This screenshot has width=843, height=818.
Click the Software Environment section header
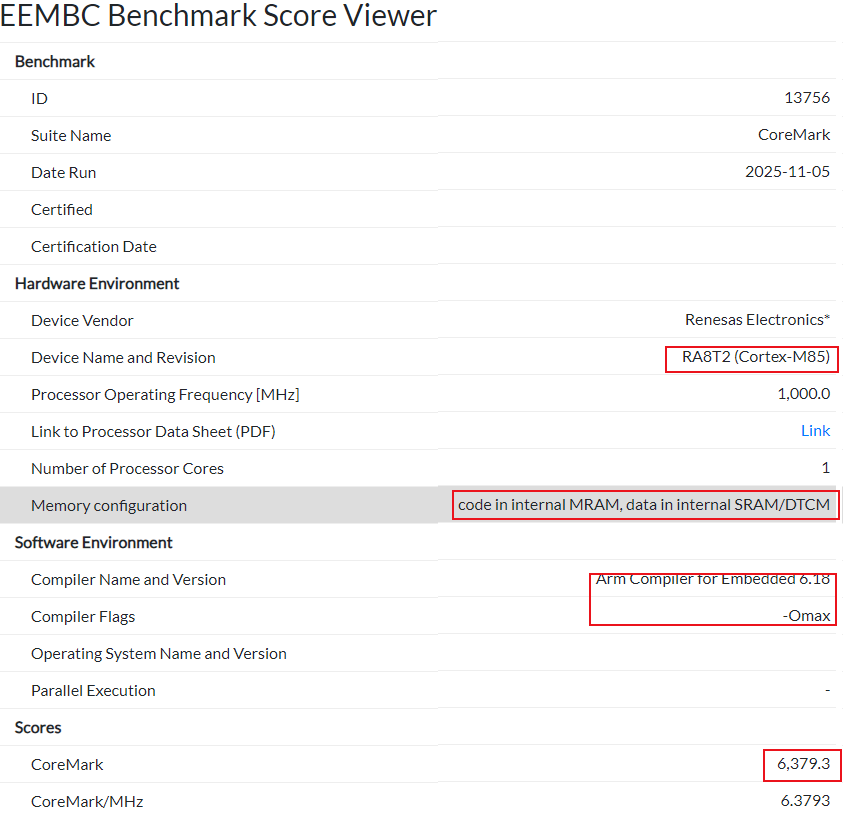coord(94,542)
